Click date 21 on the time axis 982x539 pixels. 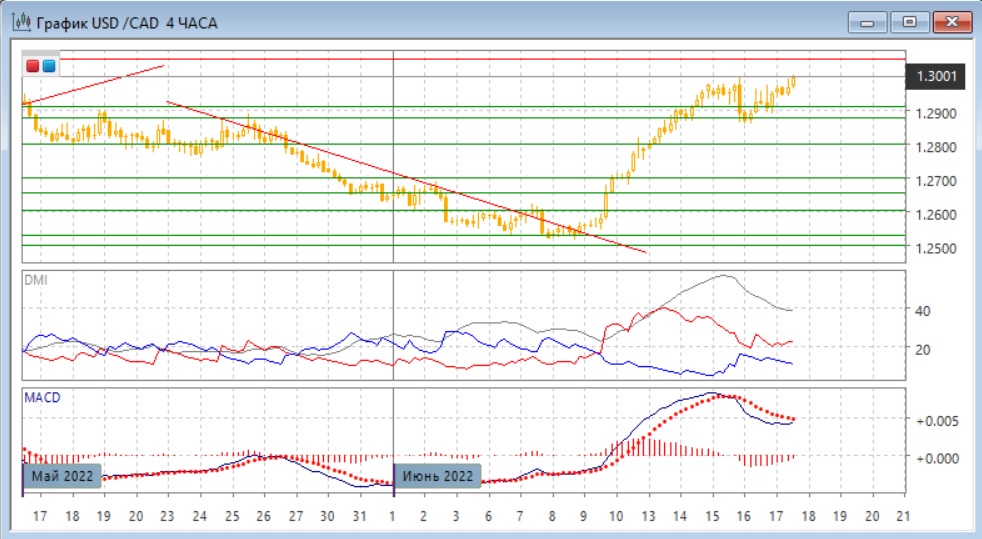click(x=903, y=517)
